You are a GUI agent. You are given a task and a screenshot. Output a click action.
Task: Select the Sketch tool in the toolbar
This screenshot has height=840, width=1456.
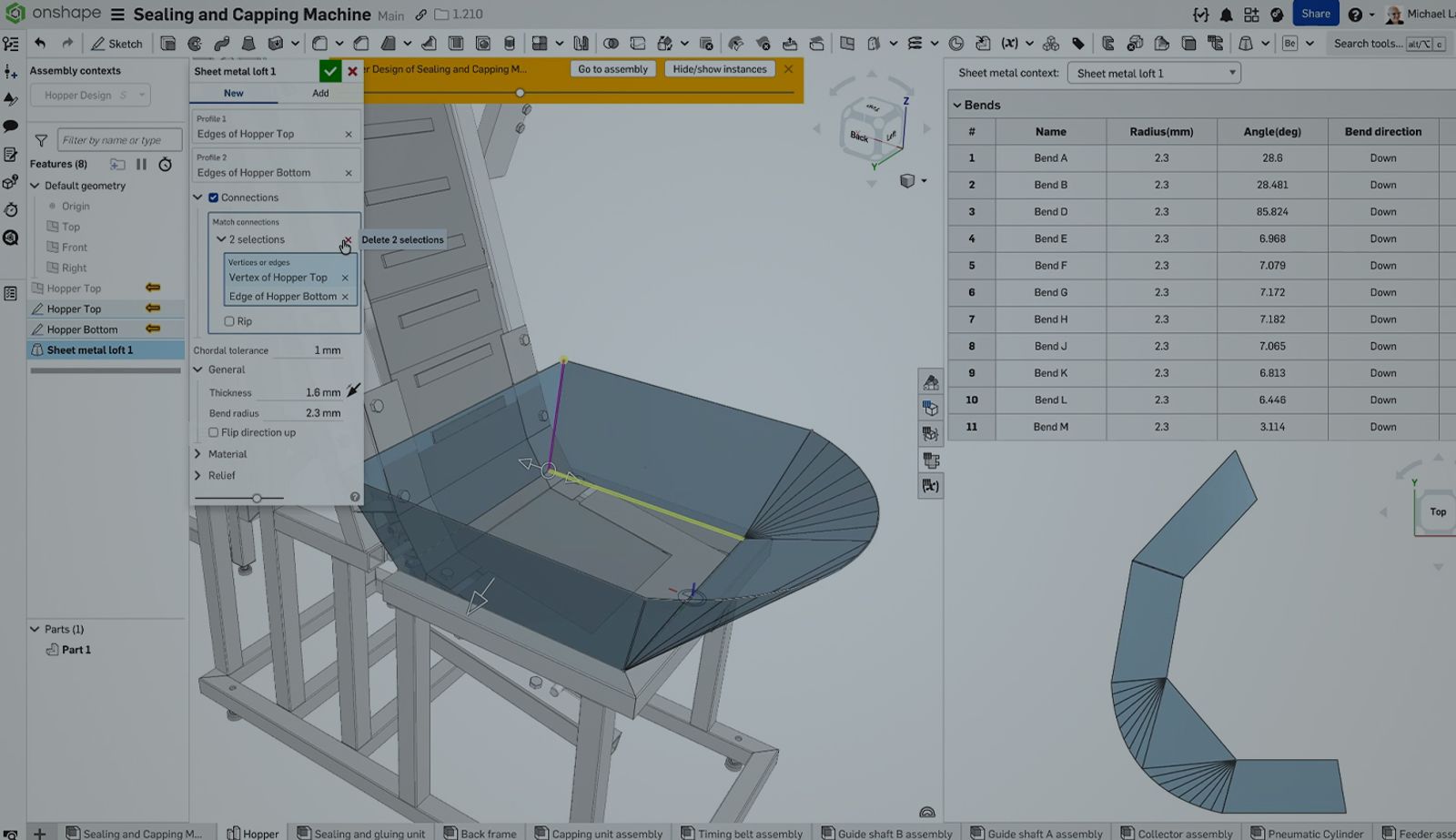(x=116, y=43)
